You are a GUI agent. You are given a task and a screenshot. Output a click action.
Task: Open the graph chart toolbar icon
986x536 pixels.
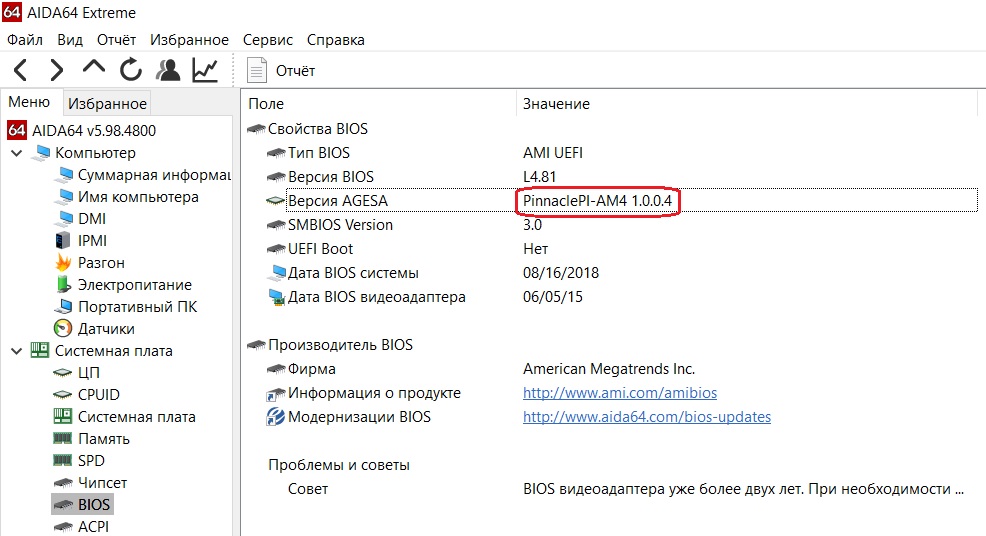(x=205, y=69)
